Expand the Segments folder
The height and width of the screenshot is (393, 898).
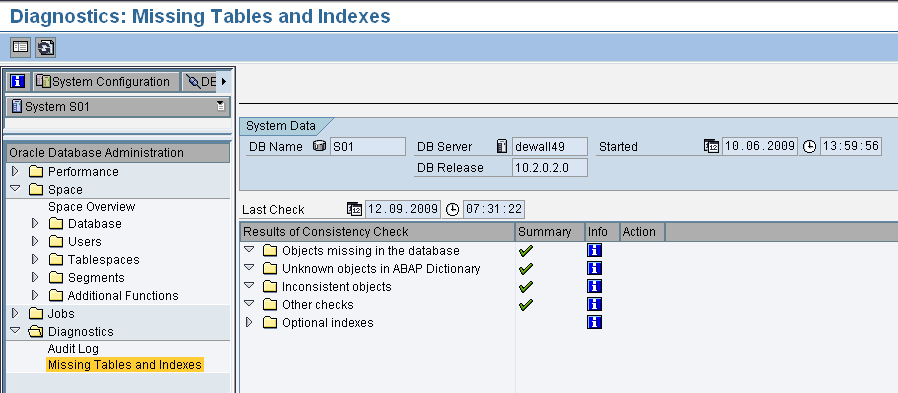[36, 277]
